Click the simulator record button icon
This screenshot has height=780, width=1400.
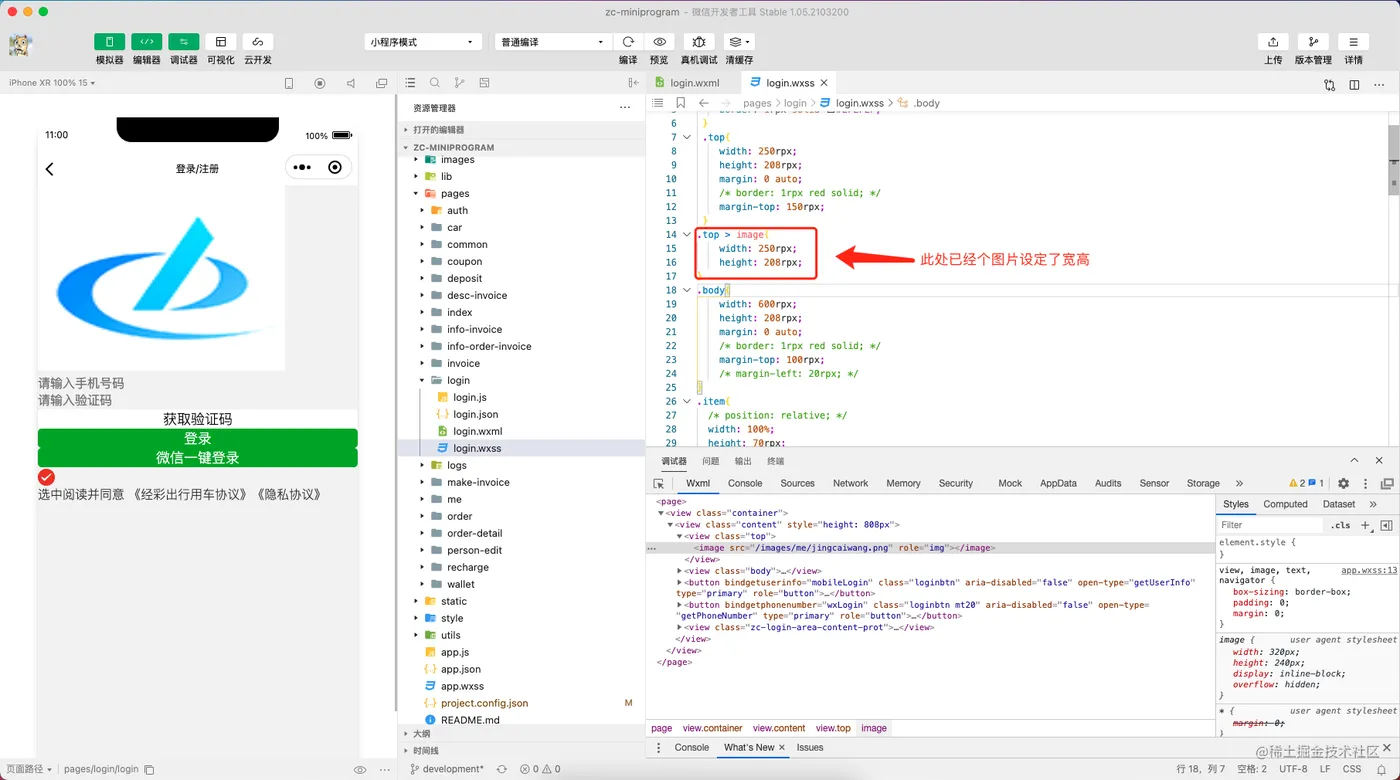tap(320, 84)
